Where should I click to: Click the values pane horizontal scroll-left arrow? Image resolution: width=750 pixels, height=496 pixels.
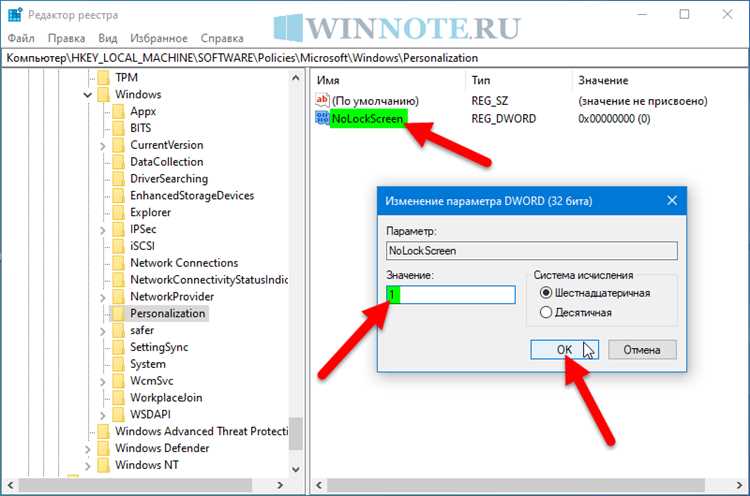tap(319, 485)
